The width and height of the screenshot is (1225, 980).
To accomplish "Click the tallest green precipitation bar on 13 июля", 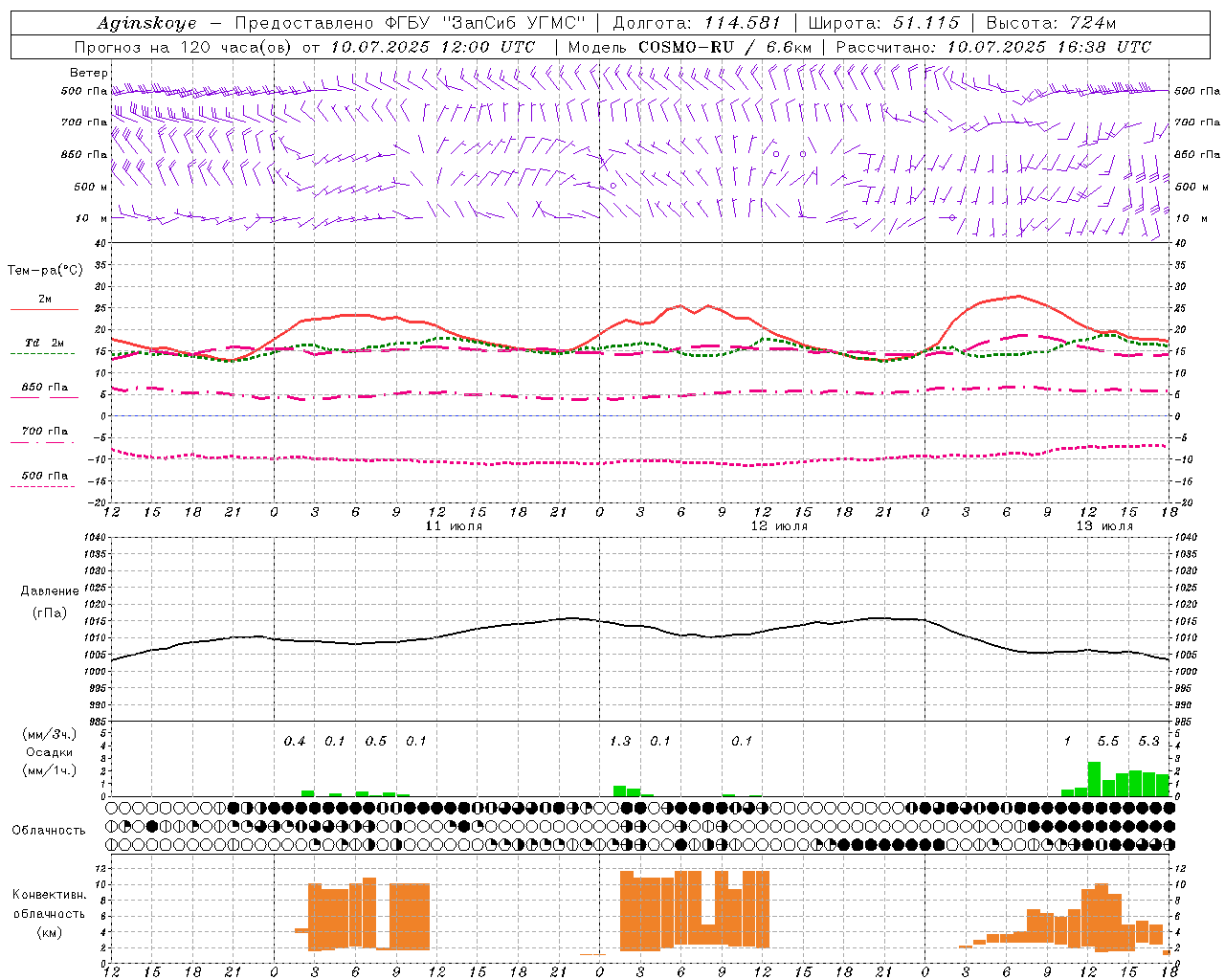I will 1095,779.
